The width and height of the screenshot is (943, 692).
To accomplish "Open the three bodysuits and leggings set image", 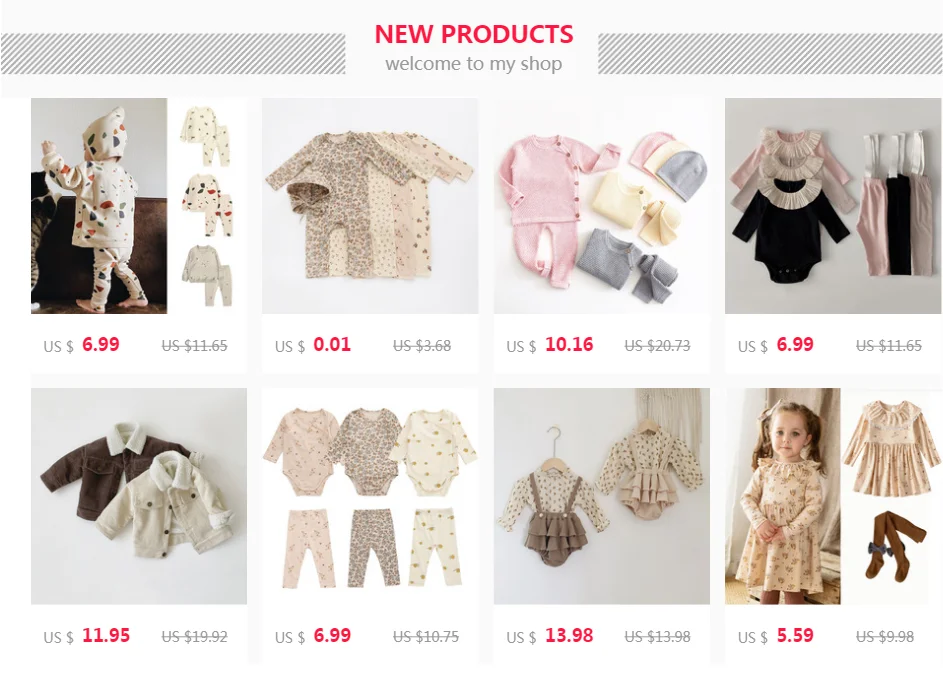I will coord(370,496).
